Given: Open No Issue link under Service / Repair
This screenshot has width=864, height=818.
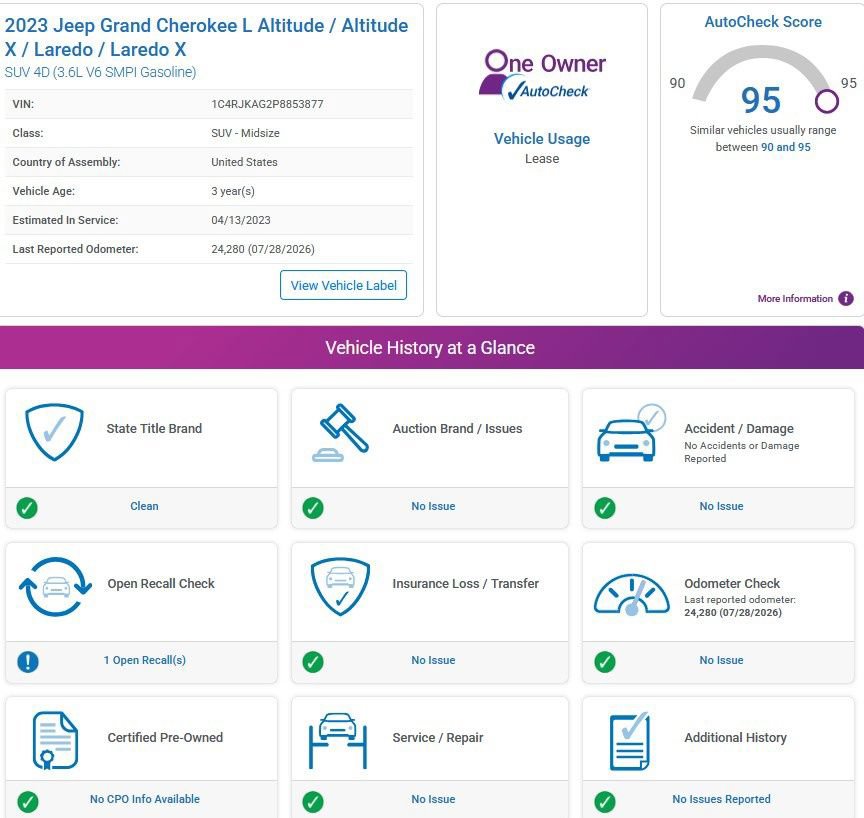Looking at the screenshot, I should [x=433, y=799].
